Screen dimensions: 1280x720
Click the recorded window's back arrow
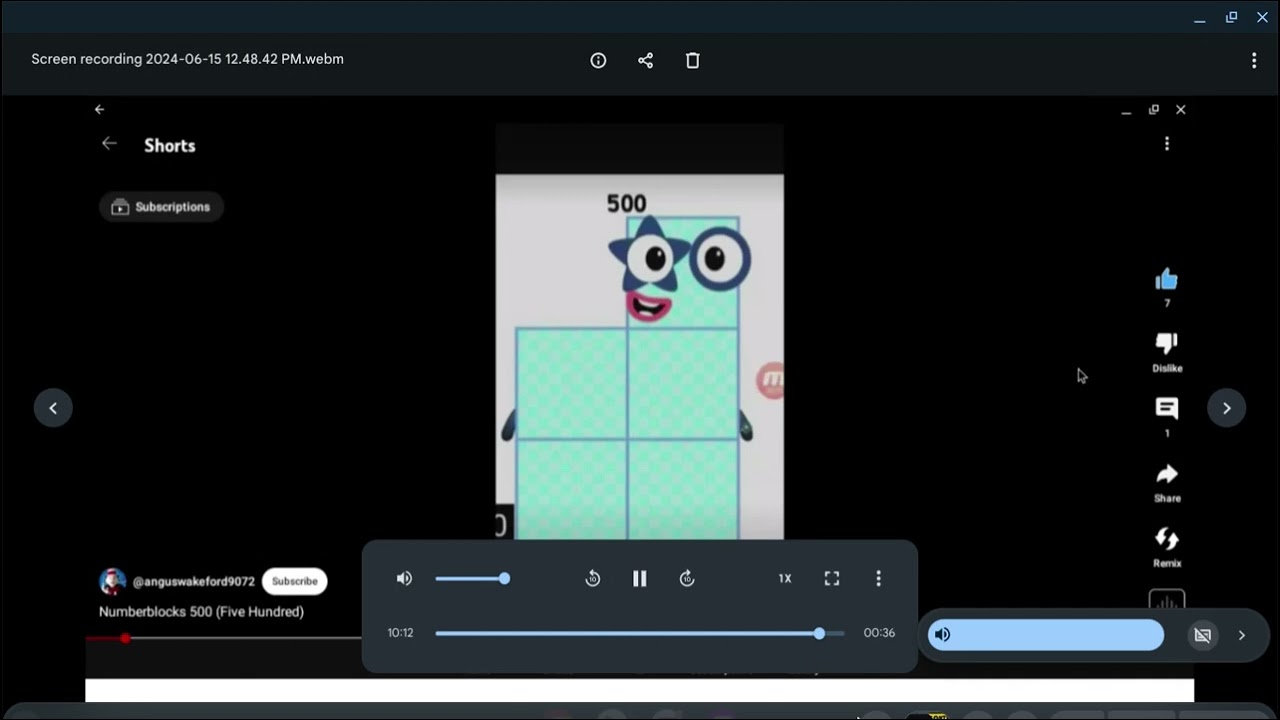click(99, 109)
